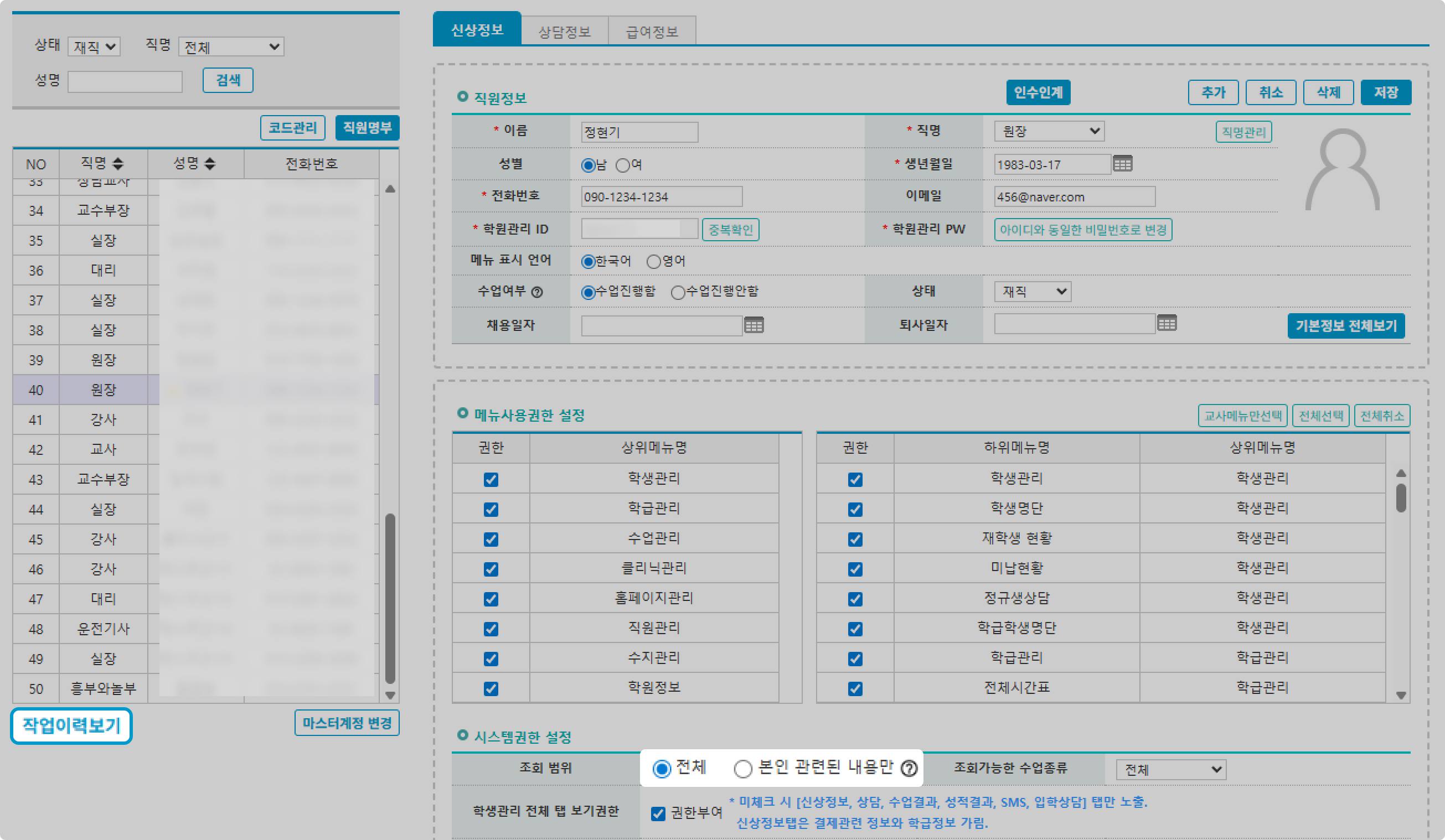The image size is (1445, 840).
Task: Switch to 상담정보 tab
Action: pos(564,31)
